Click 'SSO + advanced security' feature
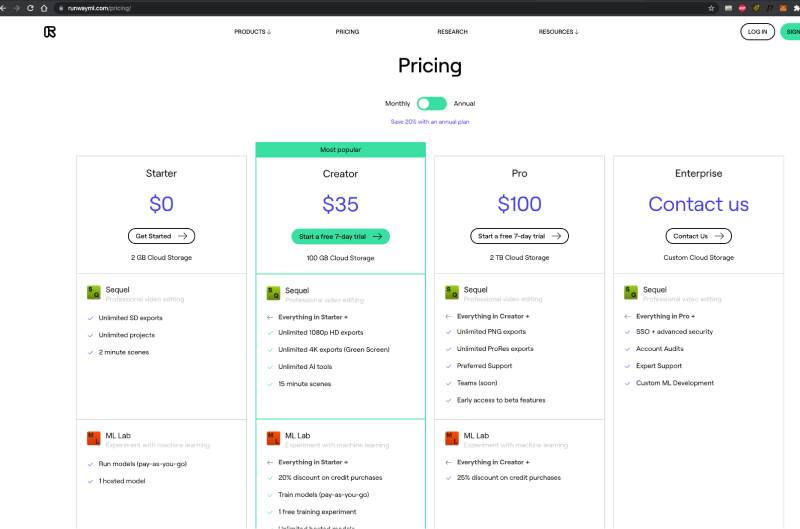This screenshot has width=800, height=529. (674, 332)
